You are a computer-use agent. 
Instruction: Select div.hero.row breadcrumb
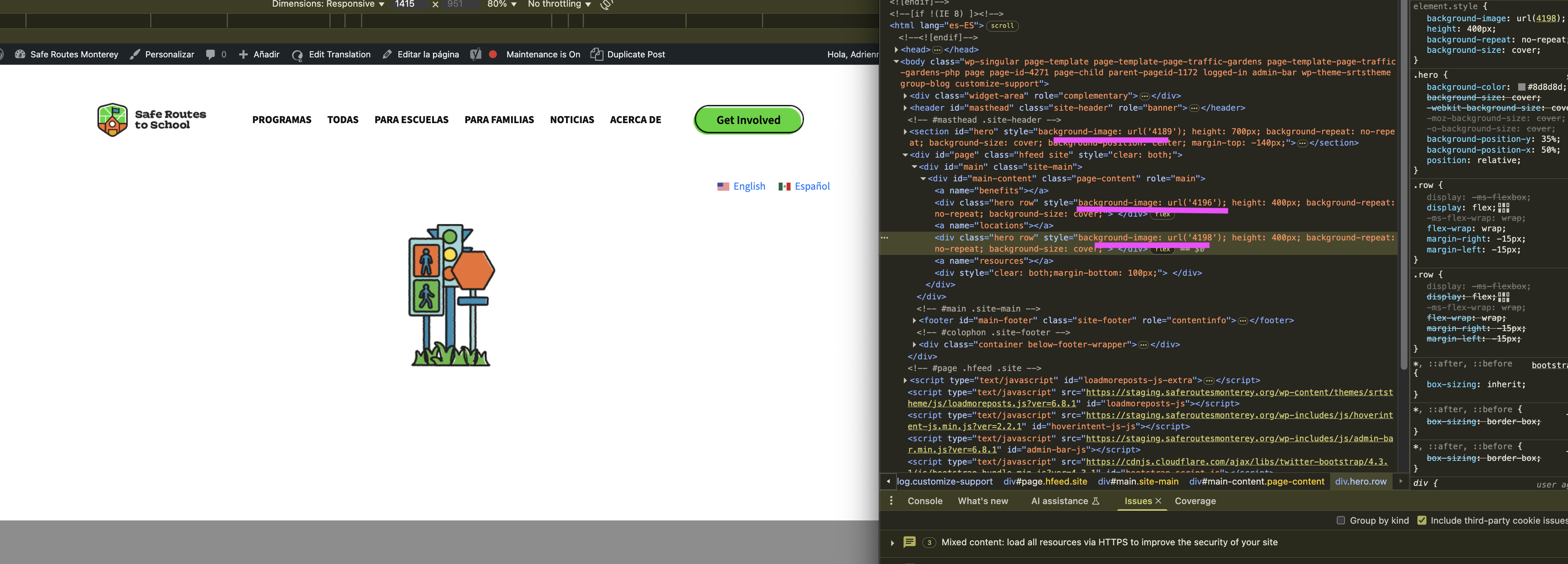[1360, 481]
